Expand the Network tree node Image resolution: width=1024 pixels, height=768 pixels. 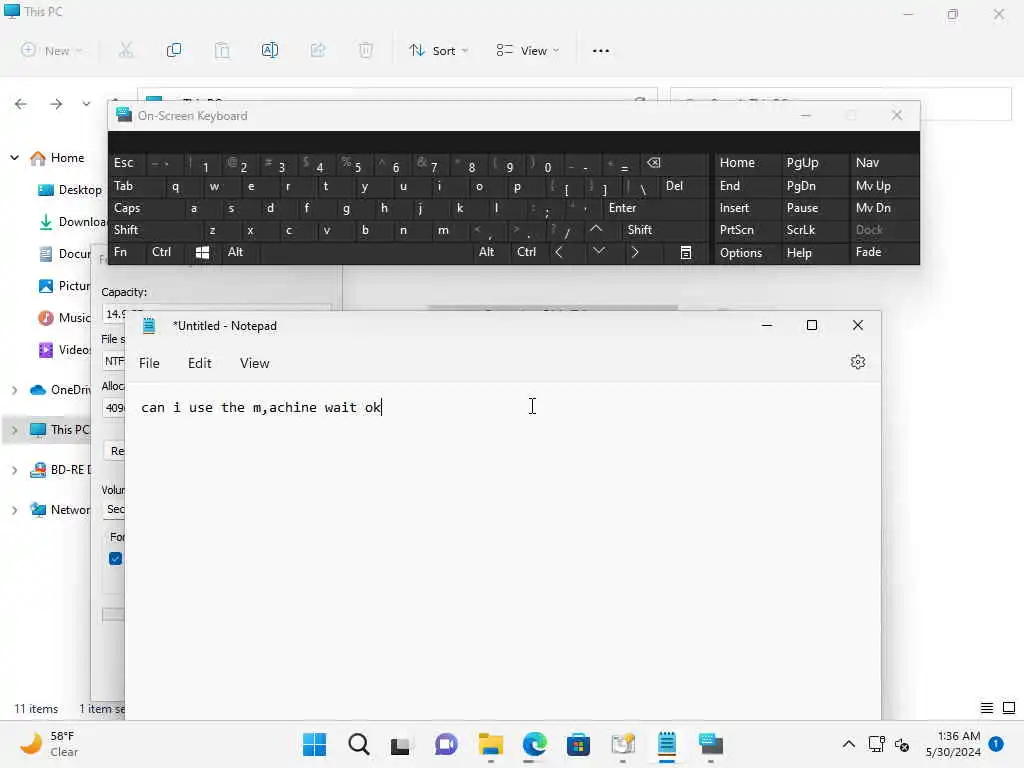point(14,510)
